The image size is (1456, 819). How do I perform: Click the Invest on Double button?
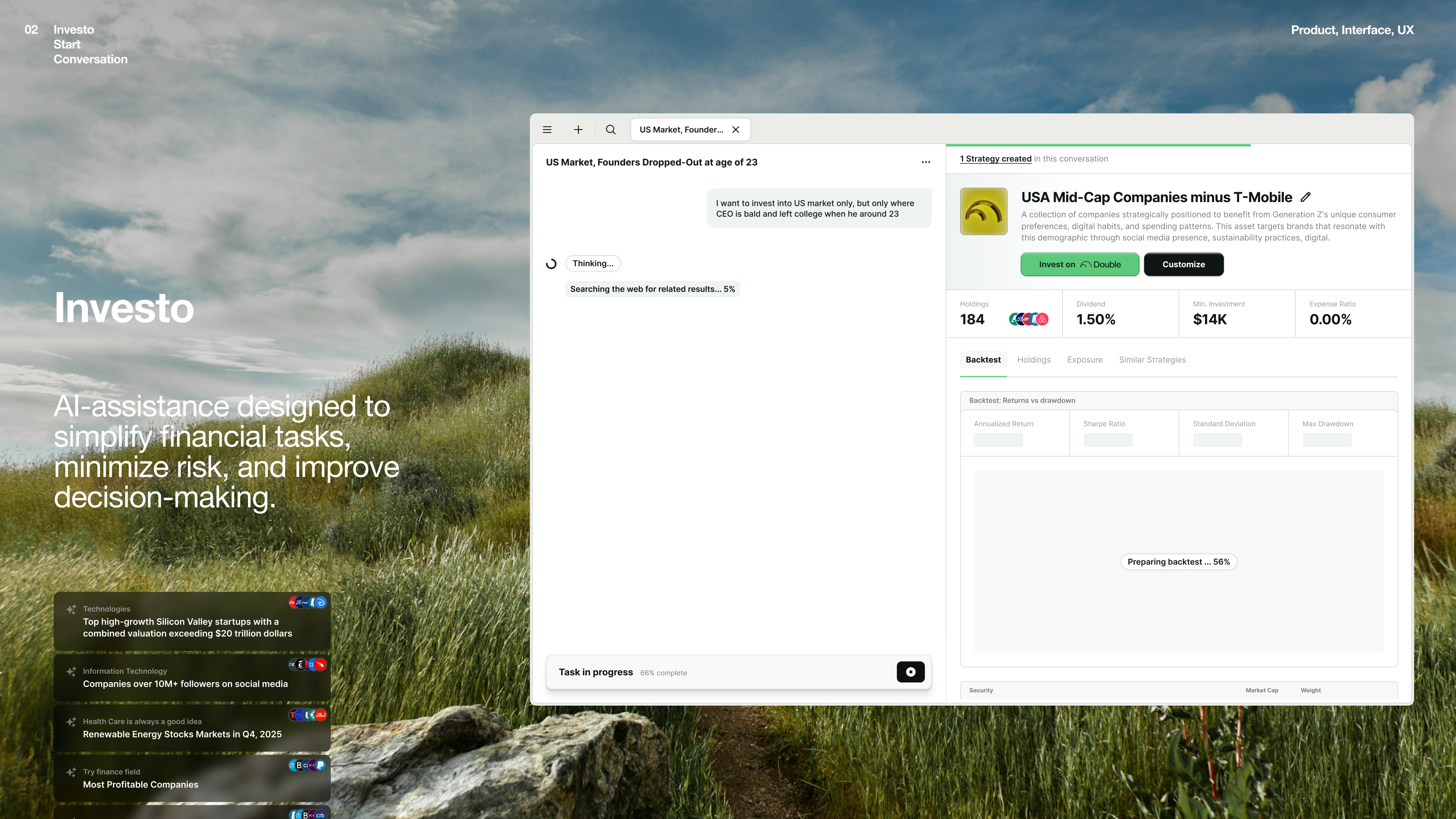pos(1079,265)
